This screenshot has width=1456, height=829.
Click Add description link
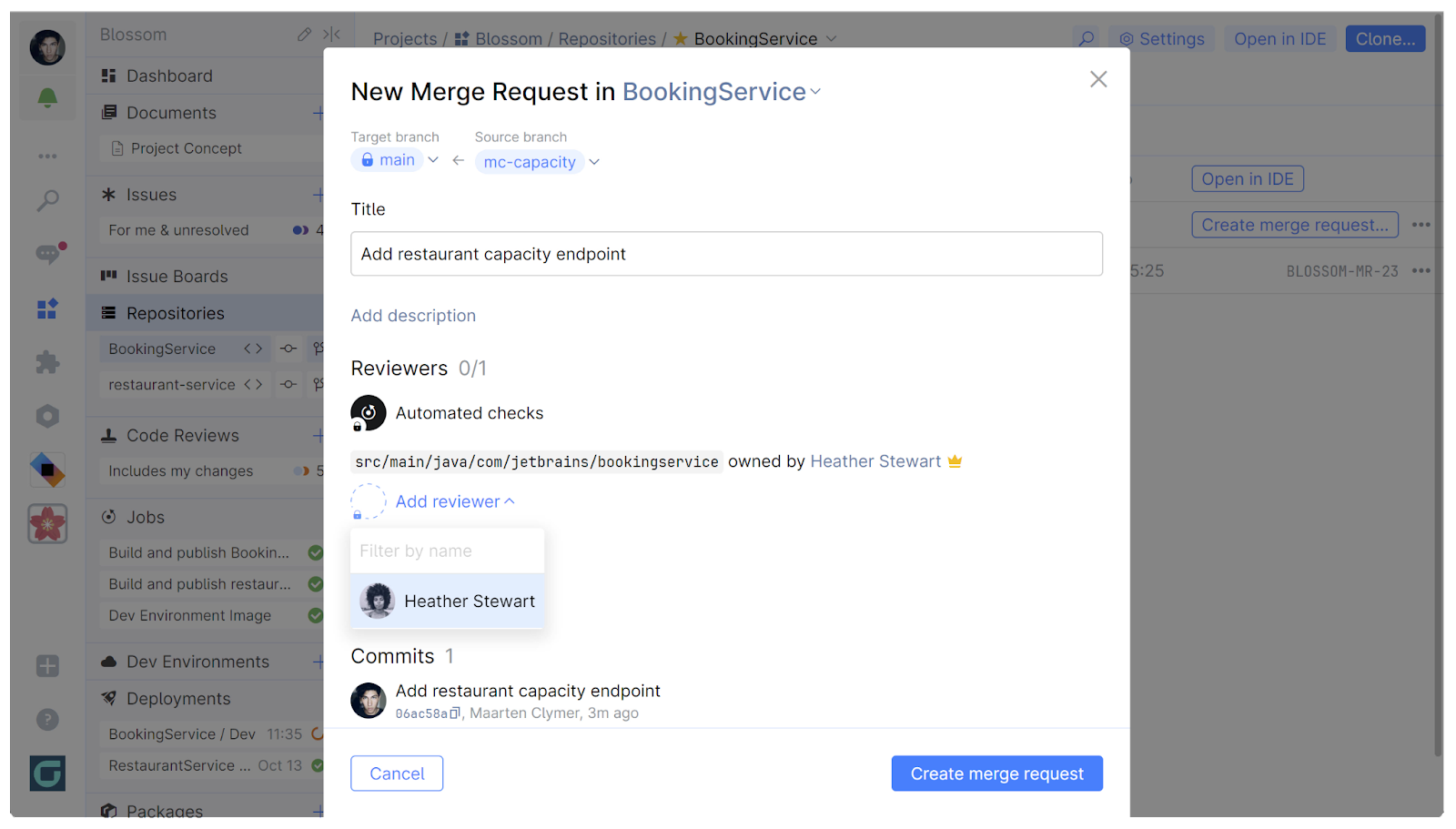point(413,316)
